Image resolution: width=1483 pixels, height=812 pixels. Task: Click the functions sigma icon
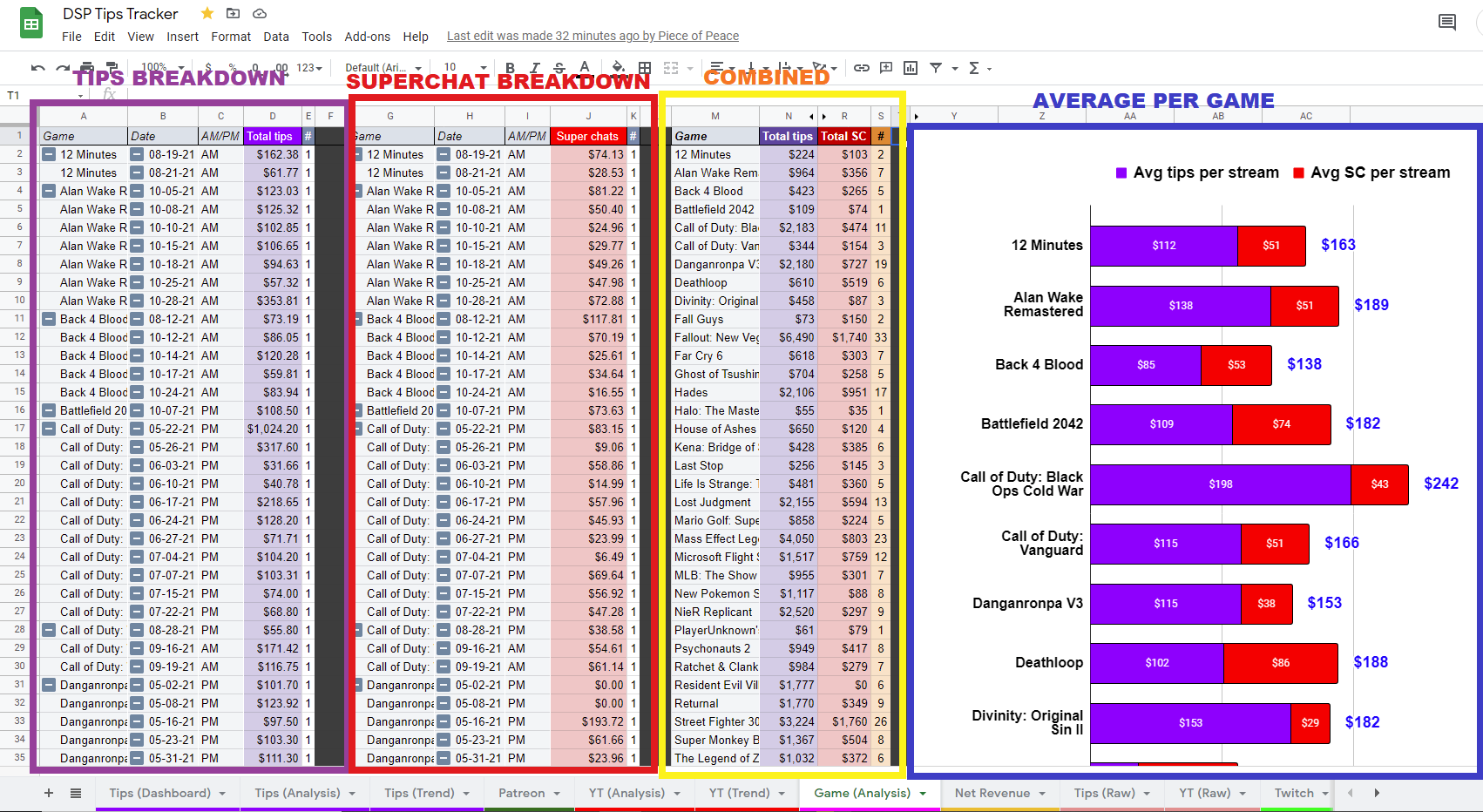(974, 68)
